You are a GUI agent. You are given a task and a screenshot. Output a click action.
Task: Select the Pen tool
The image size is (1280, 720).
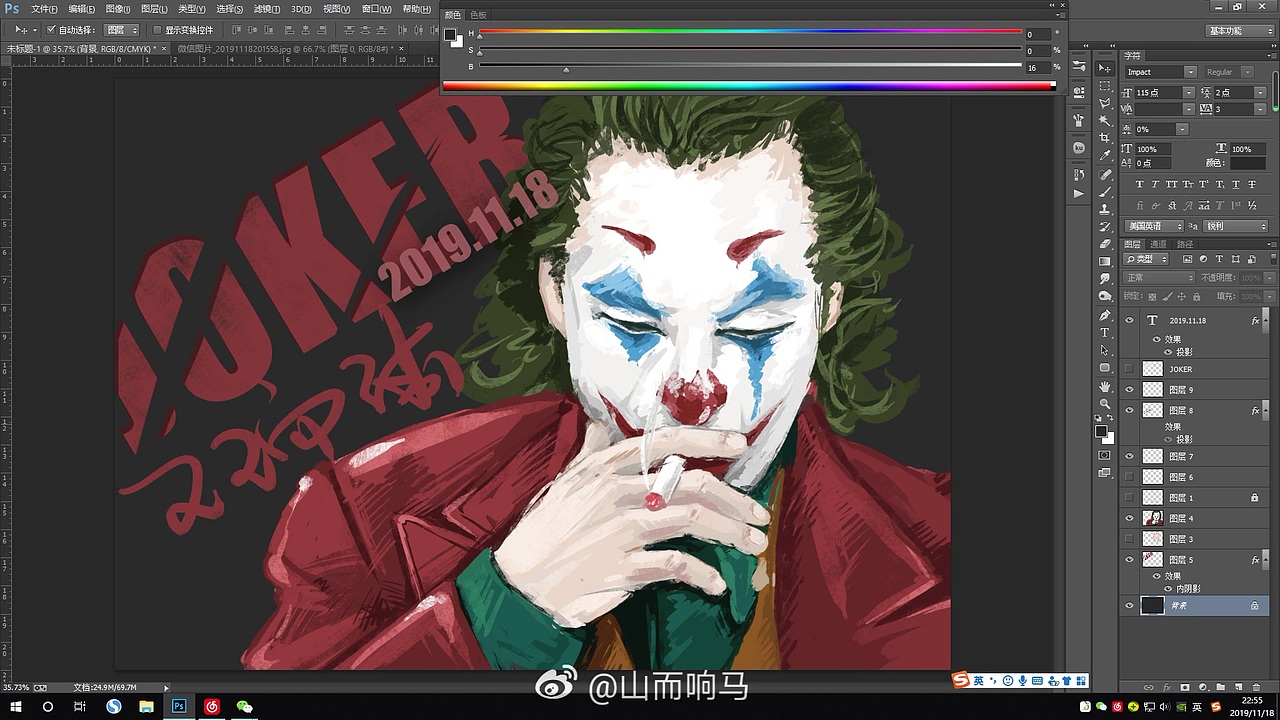(1104, 316)
